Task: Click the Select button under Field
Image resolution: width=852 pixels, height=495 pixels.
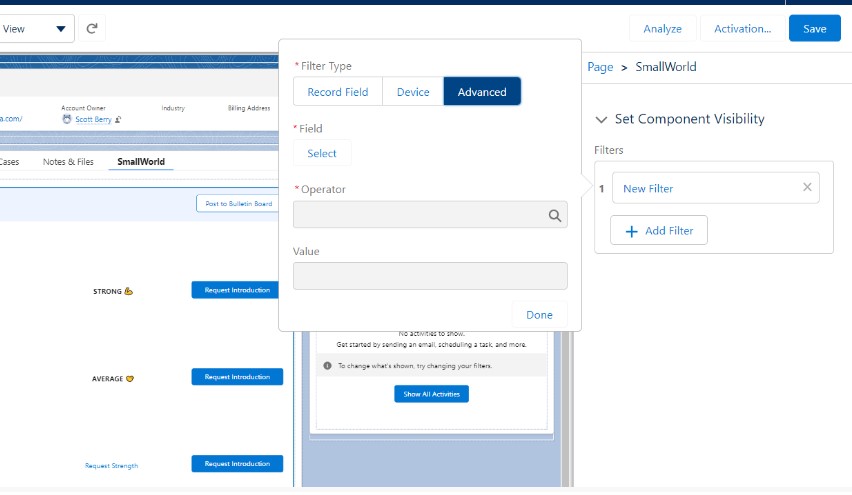Action: [322, 153]
